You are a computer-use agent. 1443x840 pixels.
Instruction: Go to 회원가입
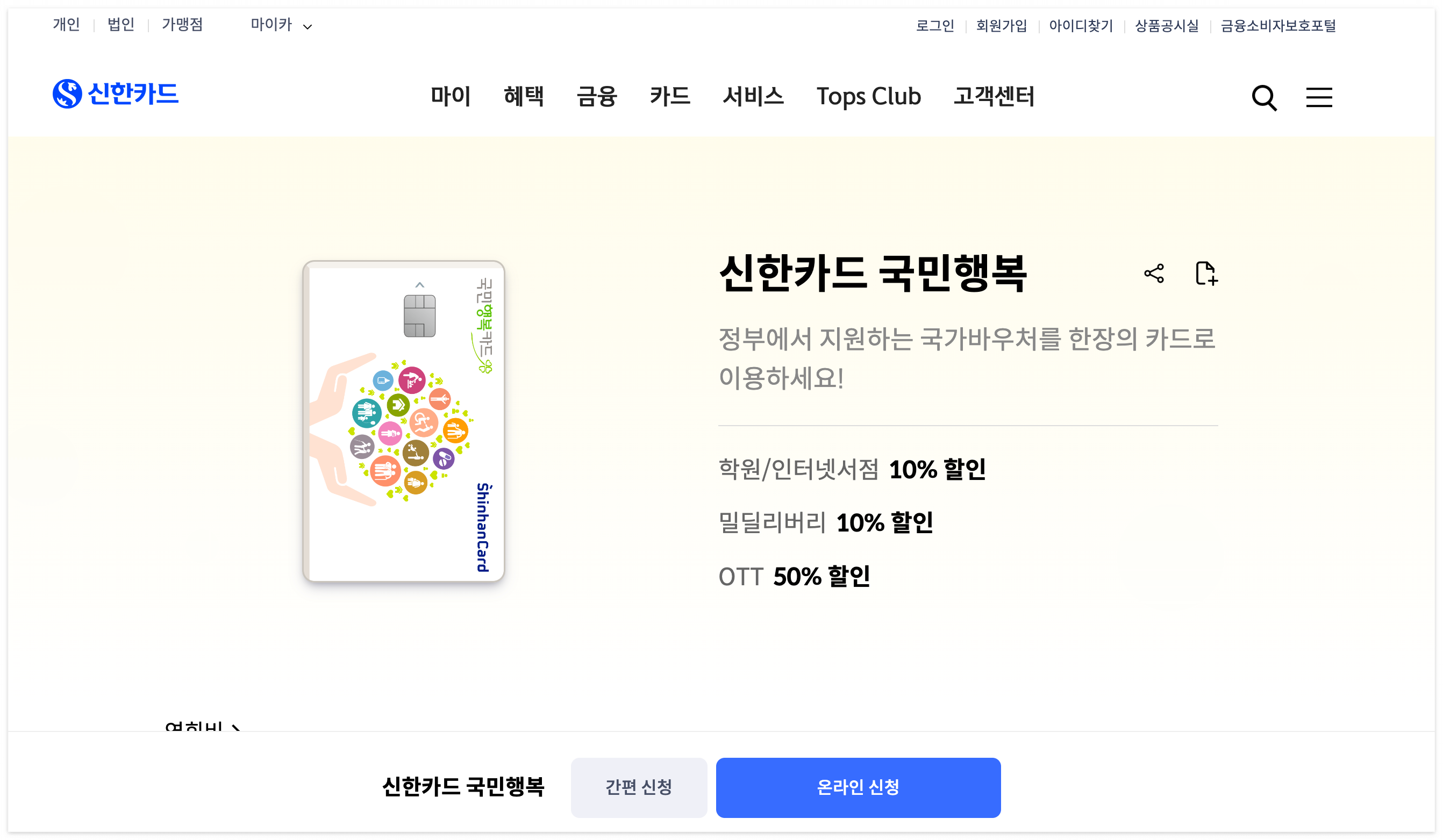tap(1002, 25)
